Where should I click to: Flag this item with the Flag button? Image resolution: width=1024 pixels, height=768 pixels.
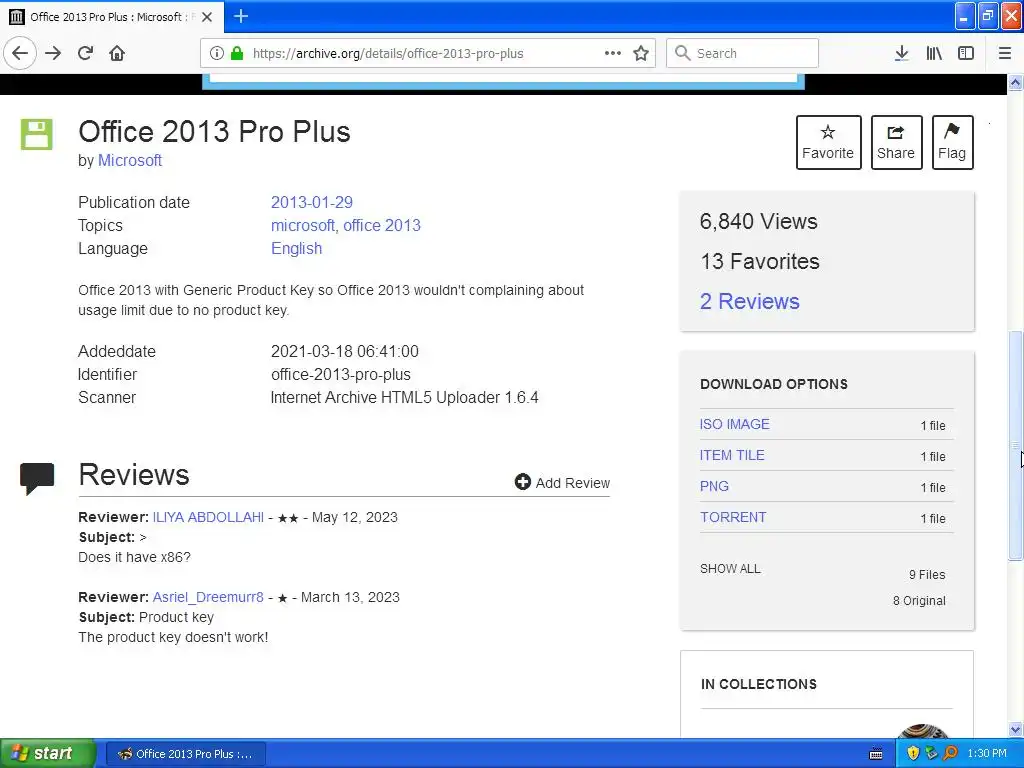click(x=952, y=142)
